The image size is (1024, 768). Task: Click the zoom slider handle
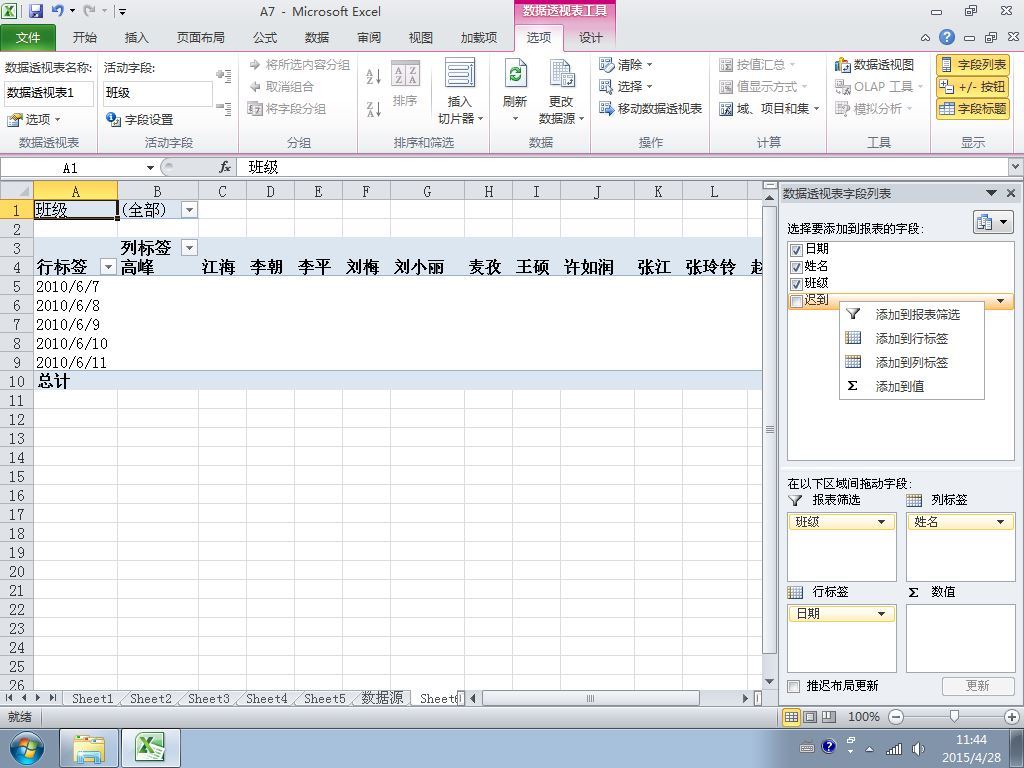(x=954, y=717)
